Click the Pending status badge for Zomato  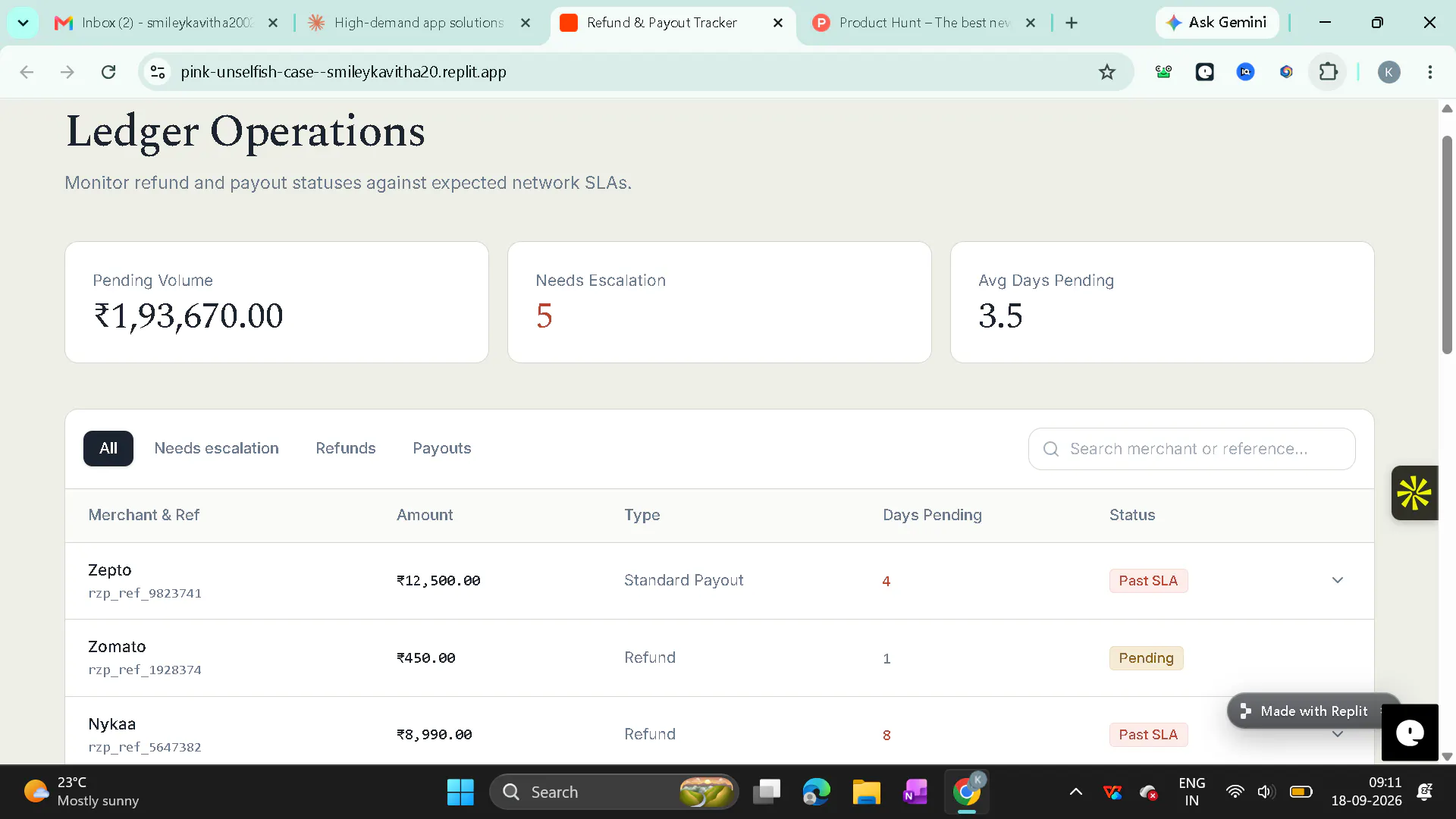click(x=1146, y=658)
